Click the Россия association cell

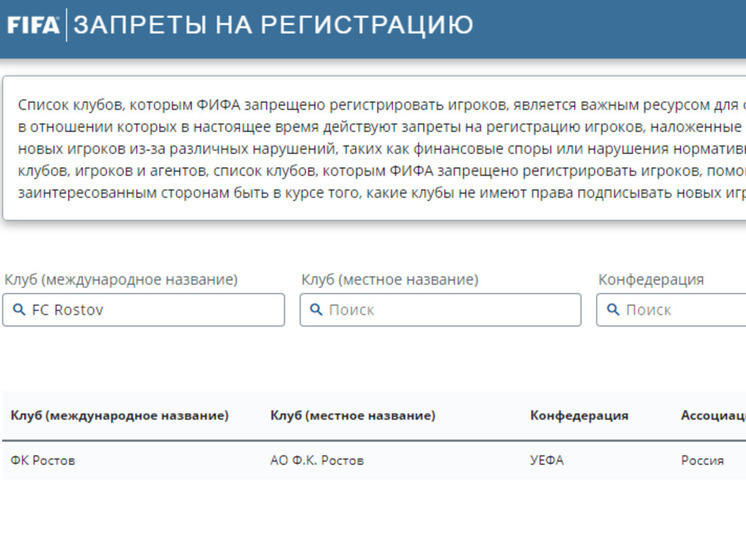pyautogui.click(x=702, y=460)
